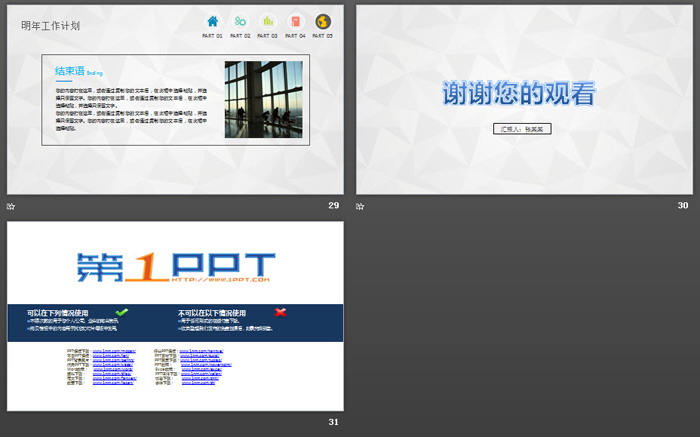Click the 明年工作计划 heading on slide 29
Viewport: 700px width, 437px height.
pyautogui.click(x=51, y=25)
